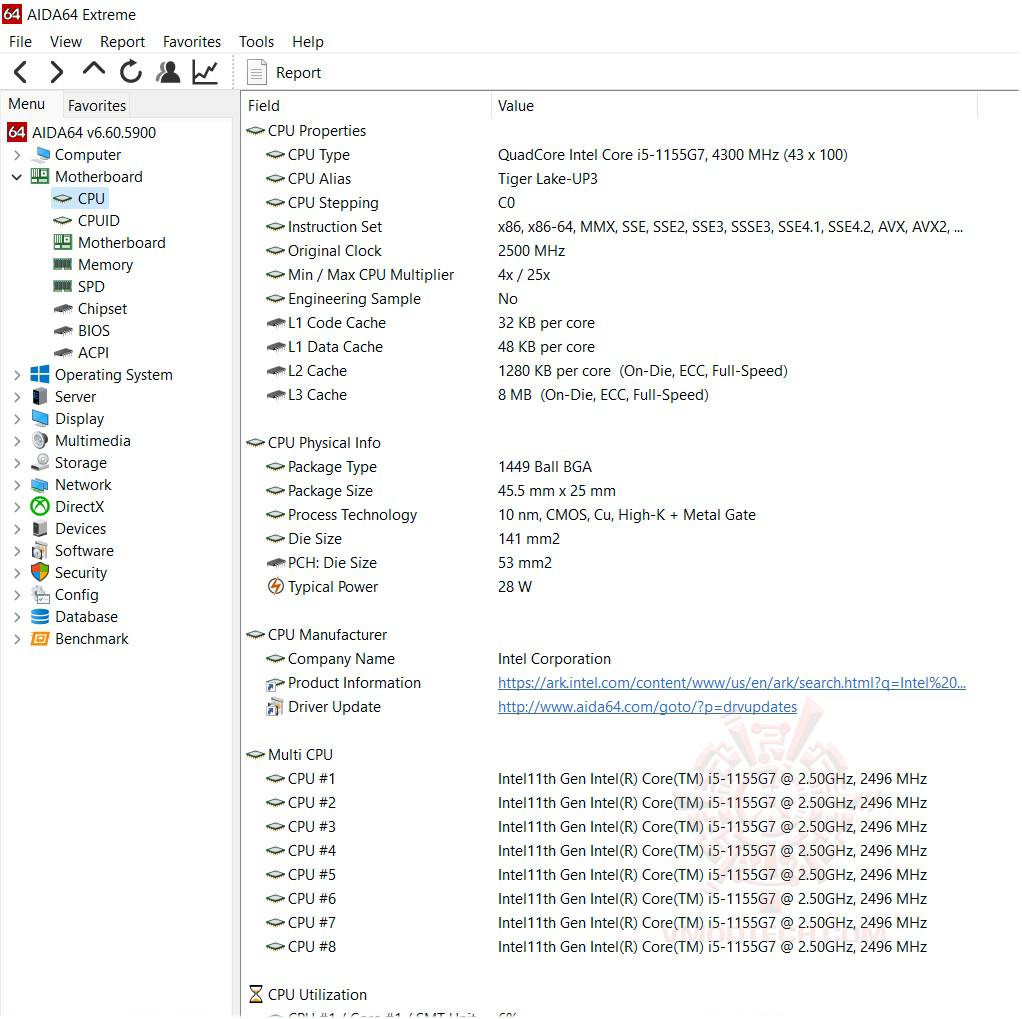
Task: Open the ark.intel.com Product Information link
Action: pyautogui.click(x=731, y=683)
